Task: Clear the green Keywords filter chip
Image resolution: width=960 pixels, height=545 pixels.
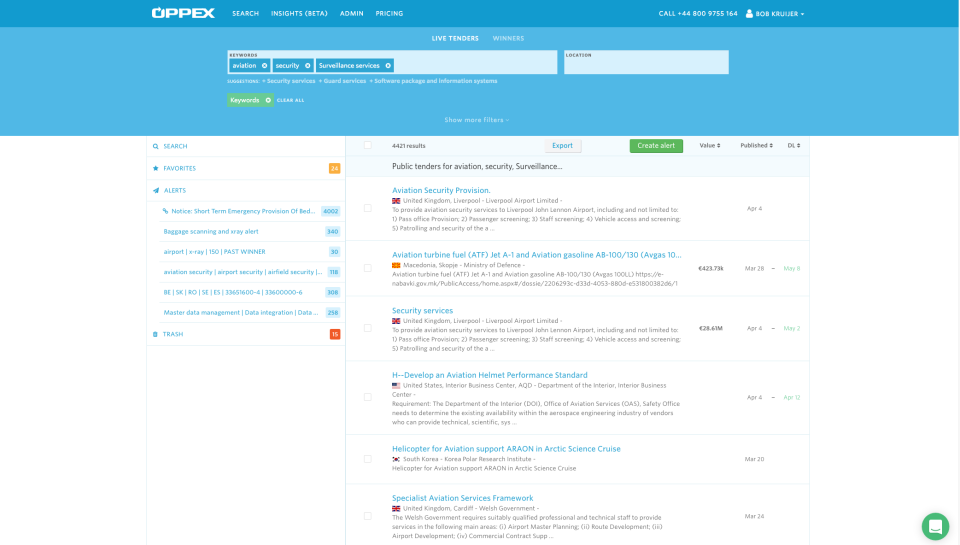Action: tap(268, 100)
